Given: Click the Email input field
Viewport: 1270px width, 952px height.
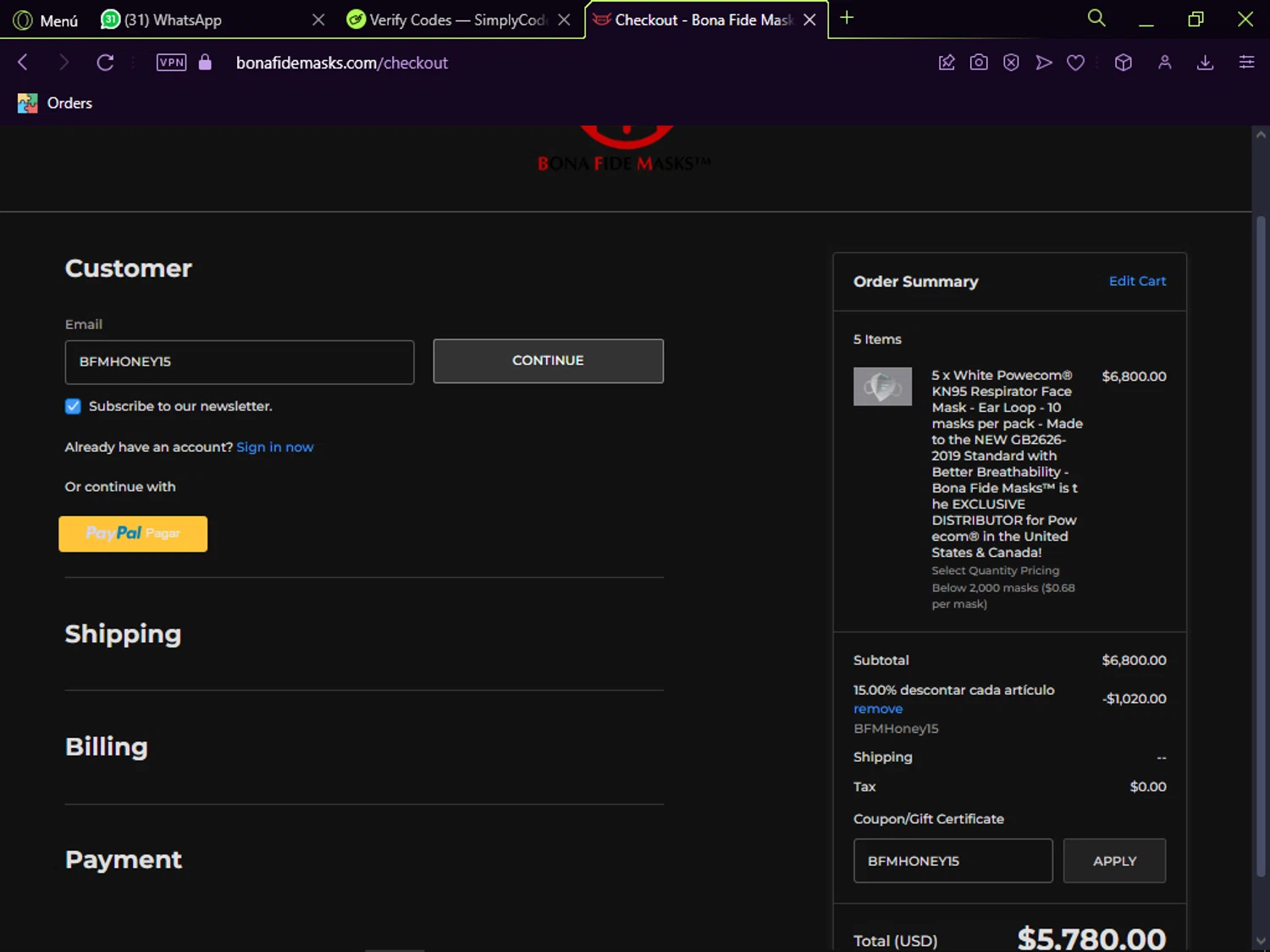Looking at the screenshot, I should tap(240, 362).
